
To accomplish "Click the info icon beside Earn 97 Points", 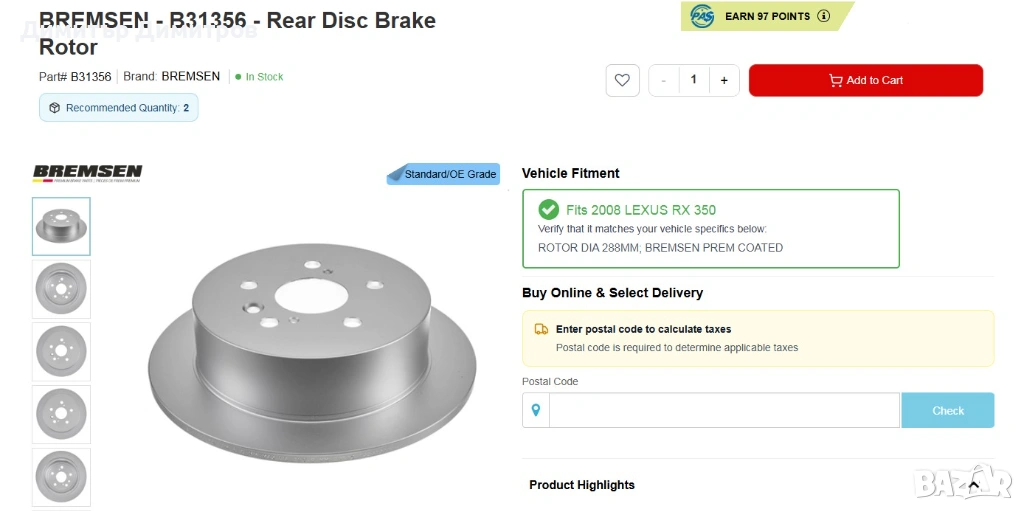I will tap(824, 16).
